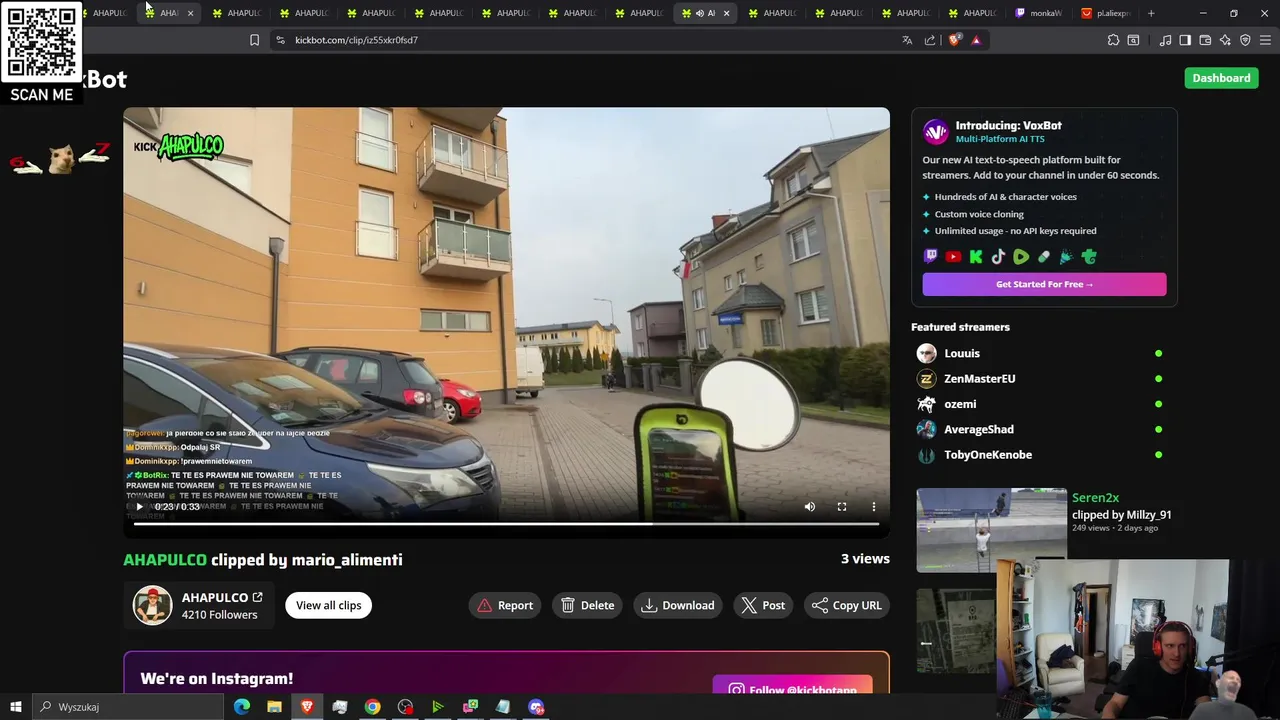Open Discord from the taskbar
This screenshot has height=720, width=1280.
536,707
